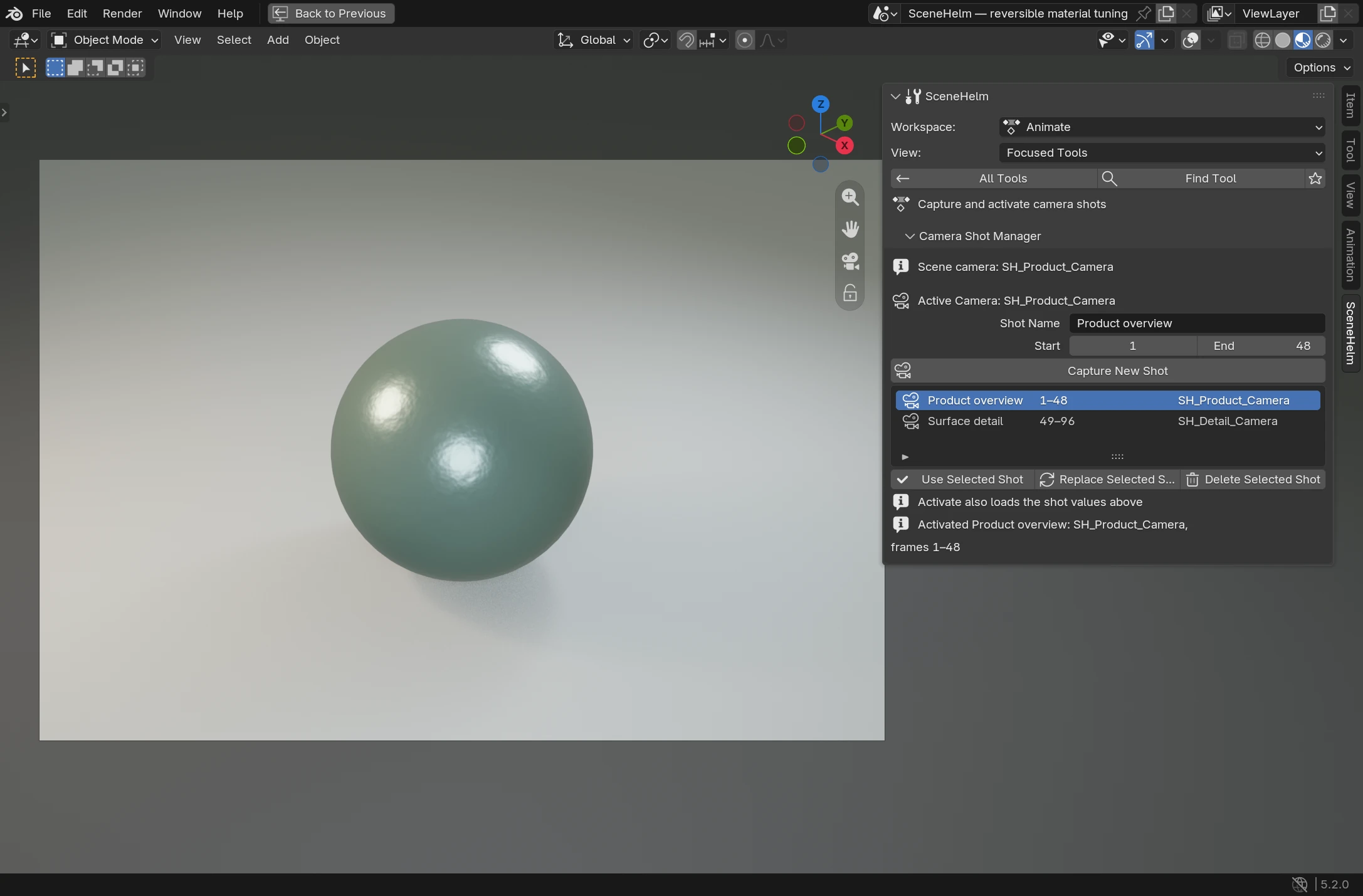Switch to the Tool sidebar tab
This screenshot has width=1363, height=896.
click(1350, 150)
